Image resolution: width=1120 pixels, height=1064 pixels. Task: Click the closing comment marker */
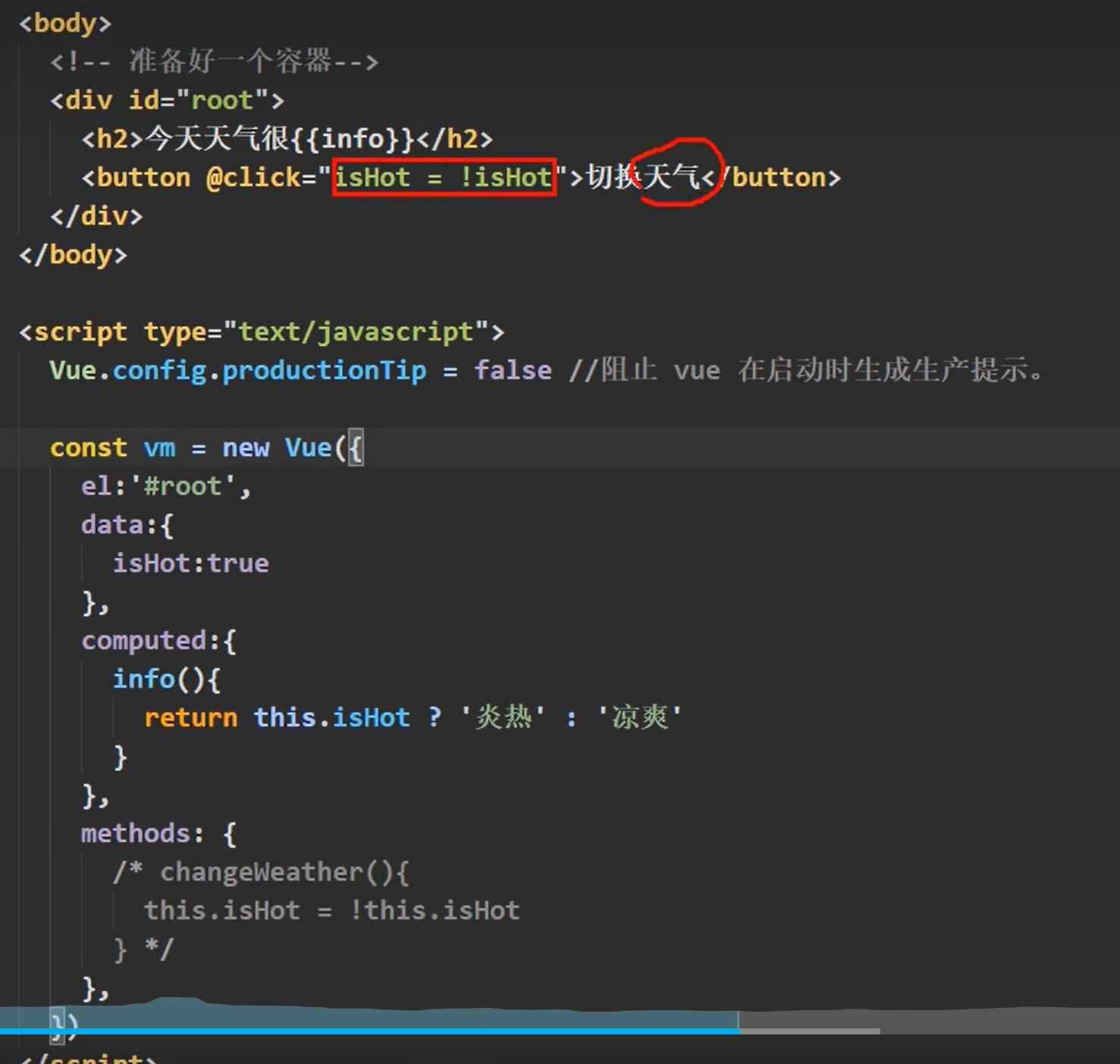(x=159, y=949)
